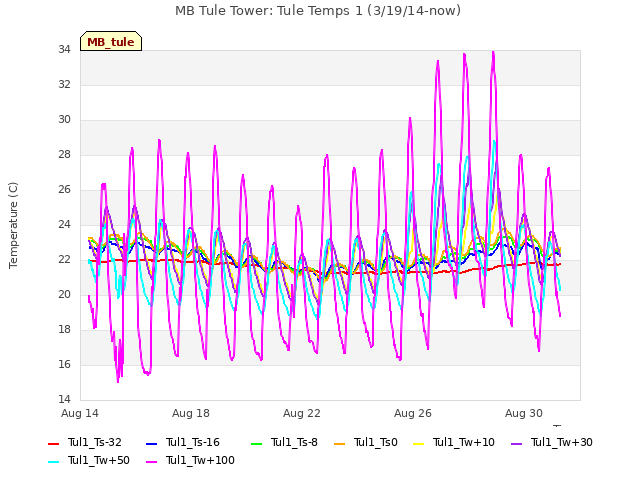Select the Tul1_Tw+50 legend label
The height and width of the screenshot is (480, 640).
(99, 461)
